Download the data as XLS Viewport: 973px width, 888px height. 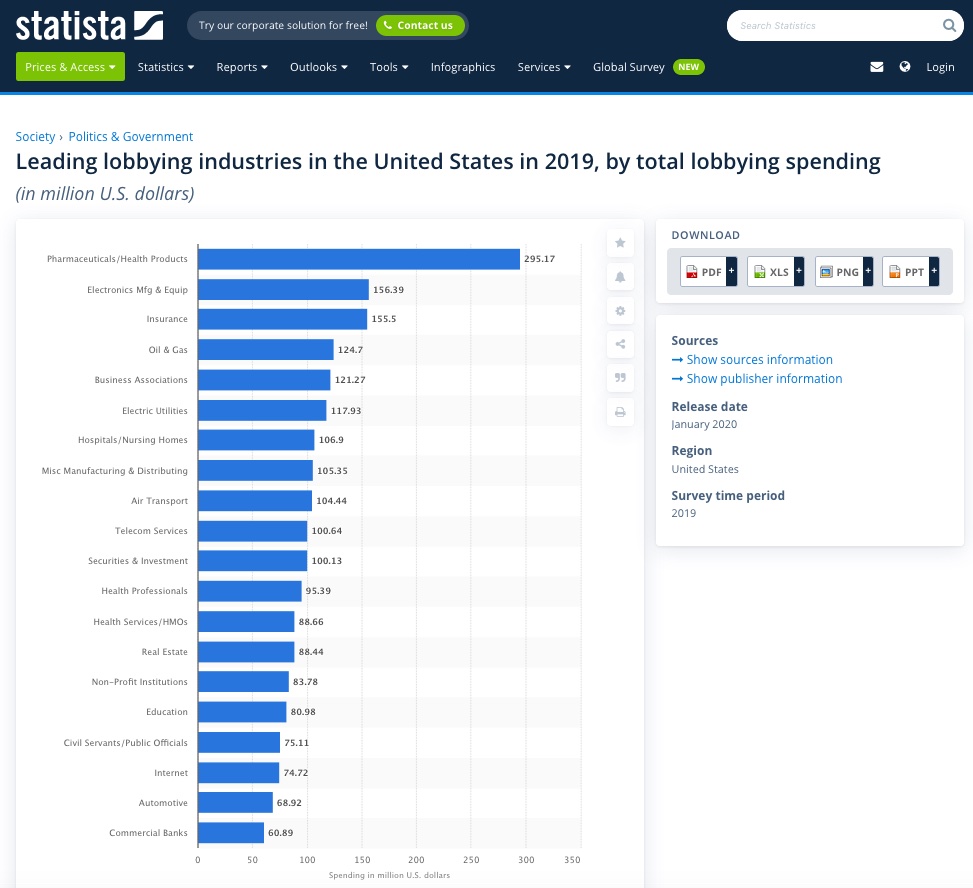(x=771, y=272)
